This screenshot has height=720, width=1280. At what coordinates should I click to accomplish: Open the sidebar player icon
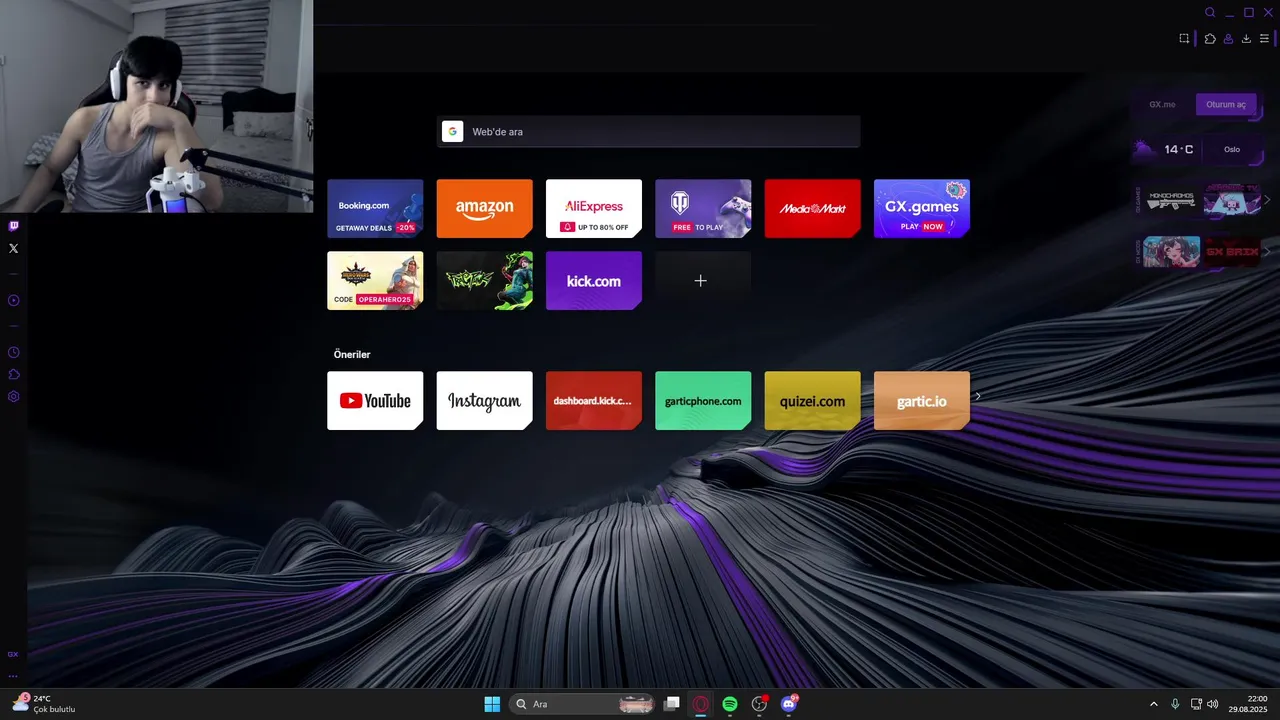pos(13,300)
